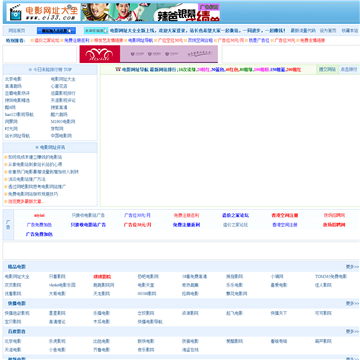Click 设为首页 in the top bar
Viewport: 360px width, 360px height.
pyautogui.click(x=328, y=30)
